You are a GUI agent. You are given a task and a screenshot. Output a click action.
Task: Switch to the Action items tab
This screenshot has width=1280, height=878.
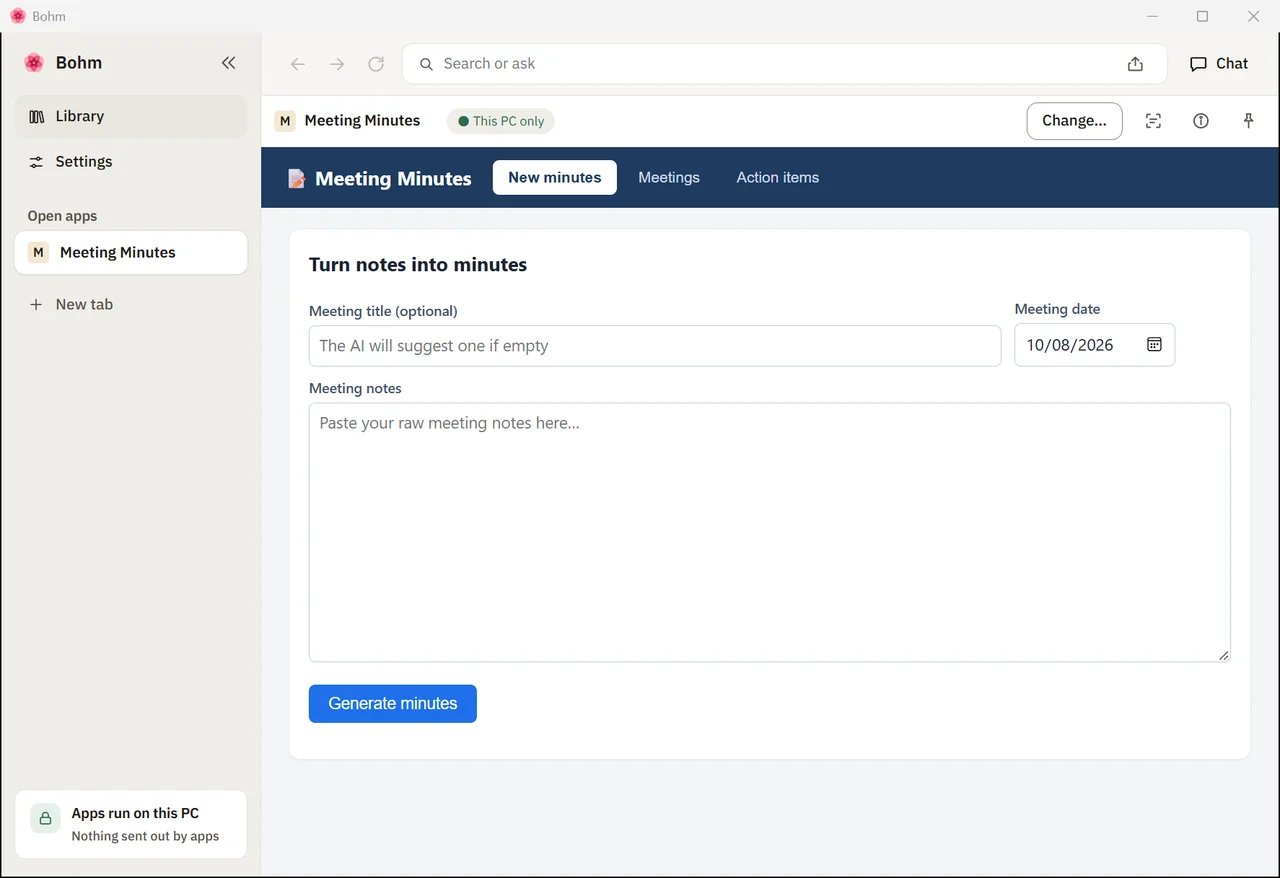778,178
